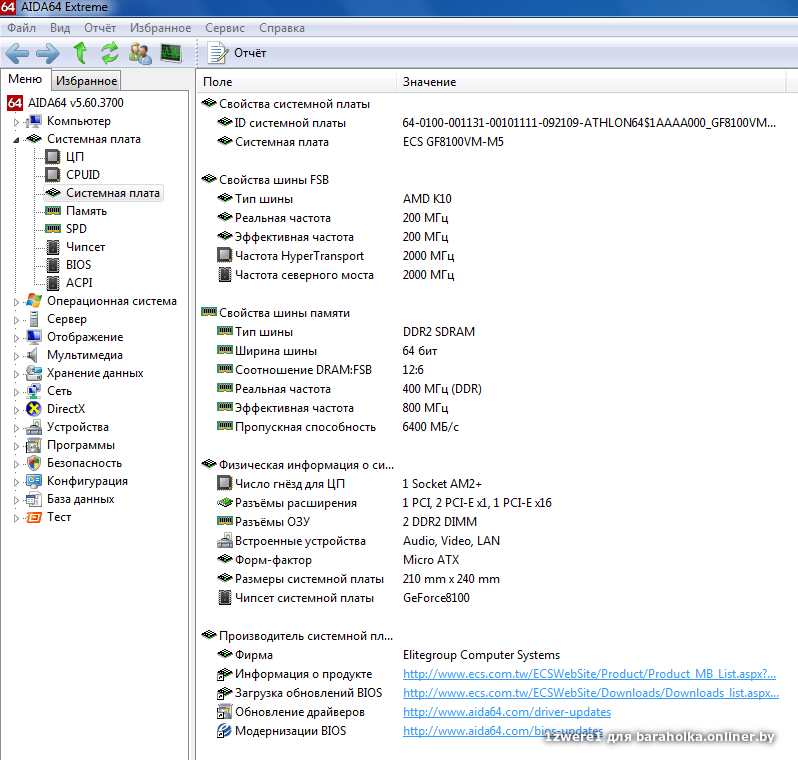
Task: Open the BIOS download updates link
Action: click(590, 693)
